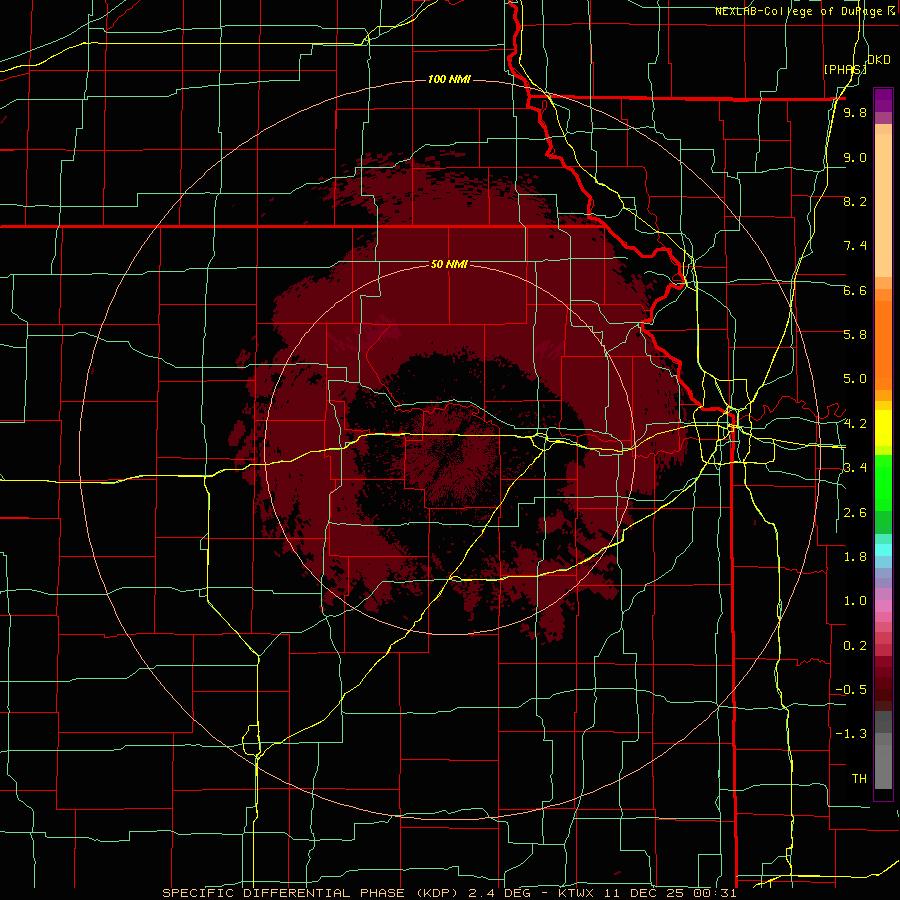Click the 1.0 value on the scale
The image size is (900, 900).
click(855, 601)
